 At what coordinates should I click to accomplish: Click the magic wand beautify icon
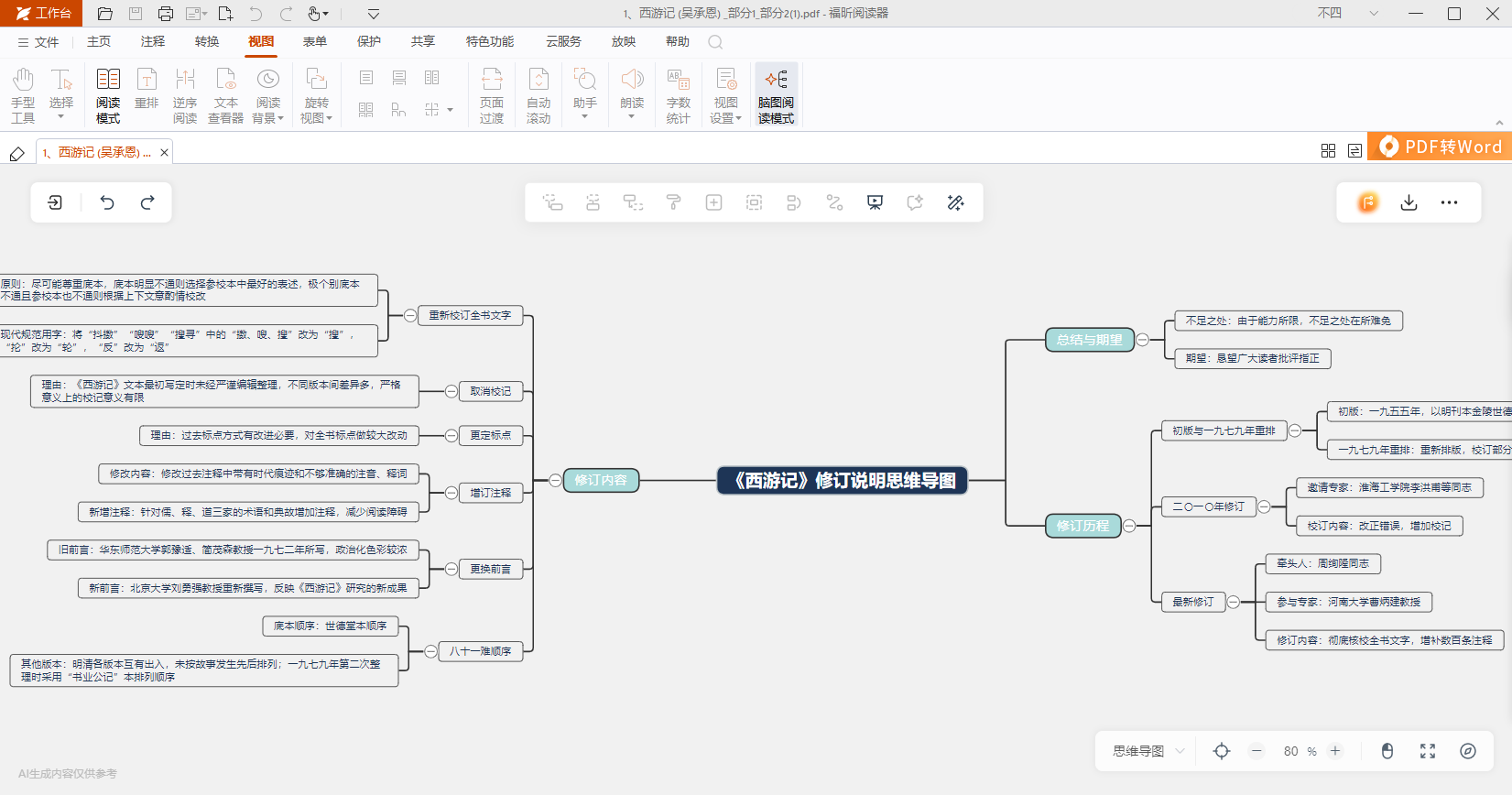pyautogui.click(x=955, y=202)
